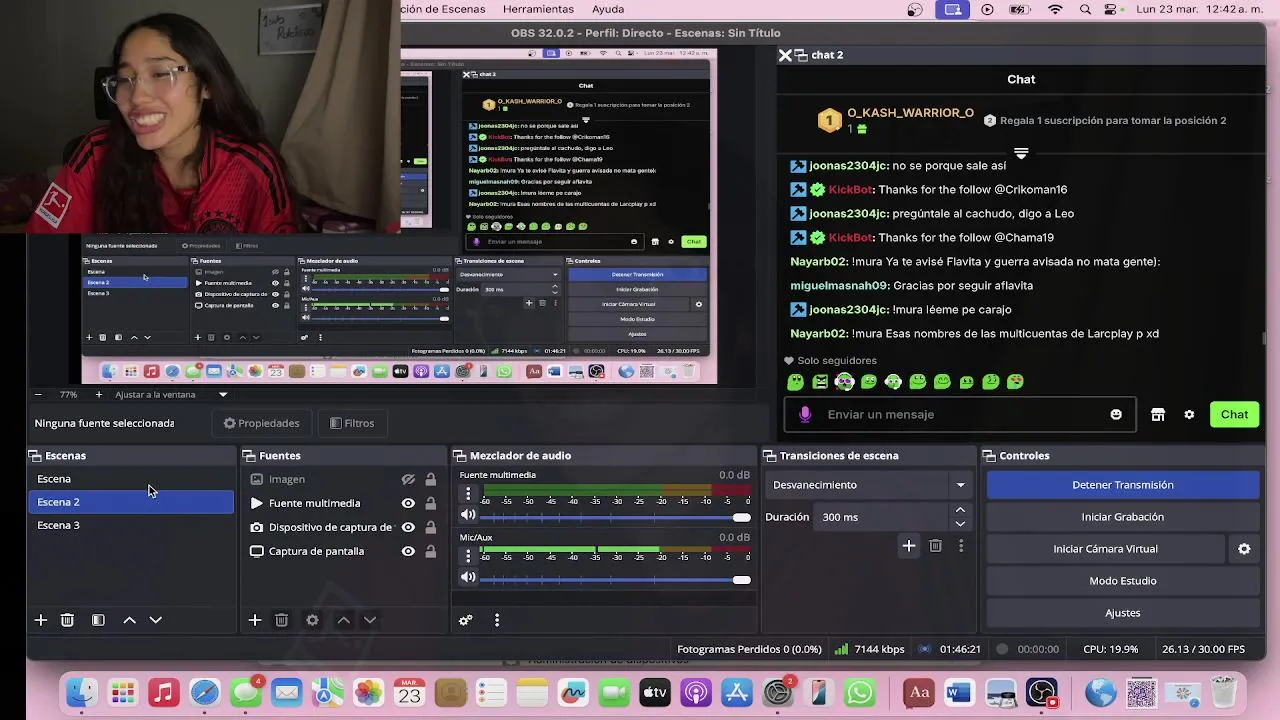The height and width of the screenshot is (720, 1280).
Task: Open scene filters icon in Escenas toolbar
Action: (98, 620)
